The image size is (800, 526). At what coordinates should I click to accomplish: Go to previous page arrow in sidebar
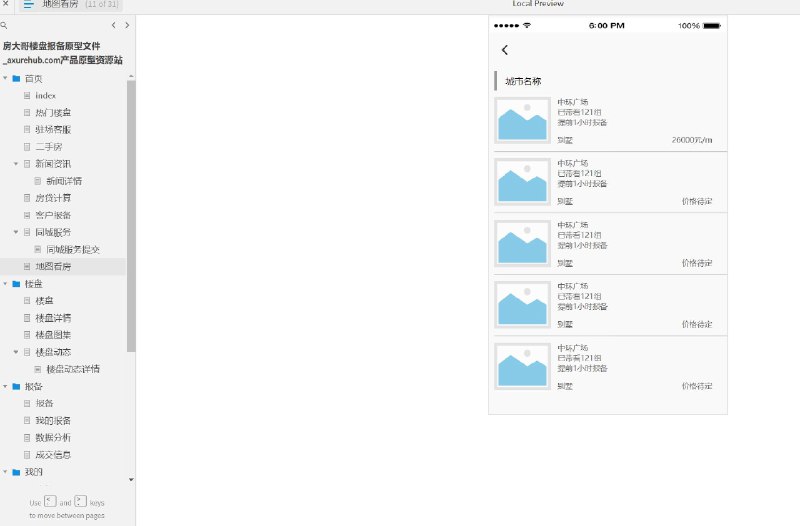pyautogui.click(x=113, y=25)
